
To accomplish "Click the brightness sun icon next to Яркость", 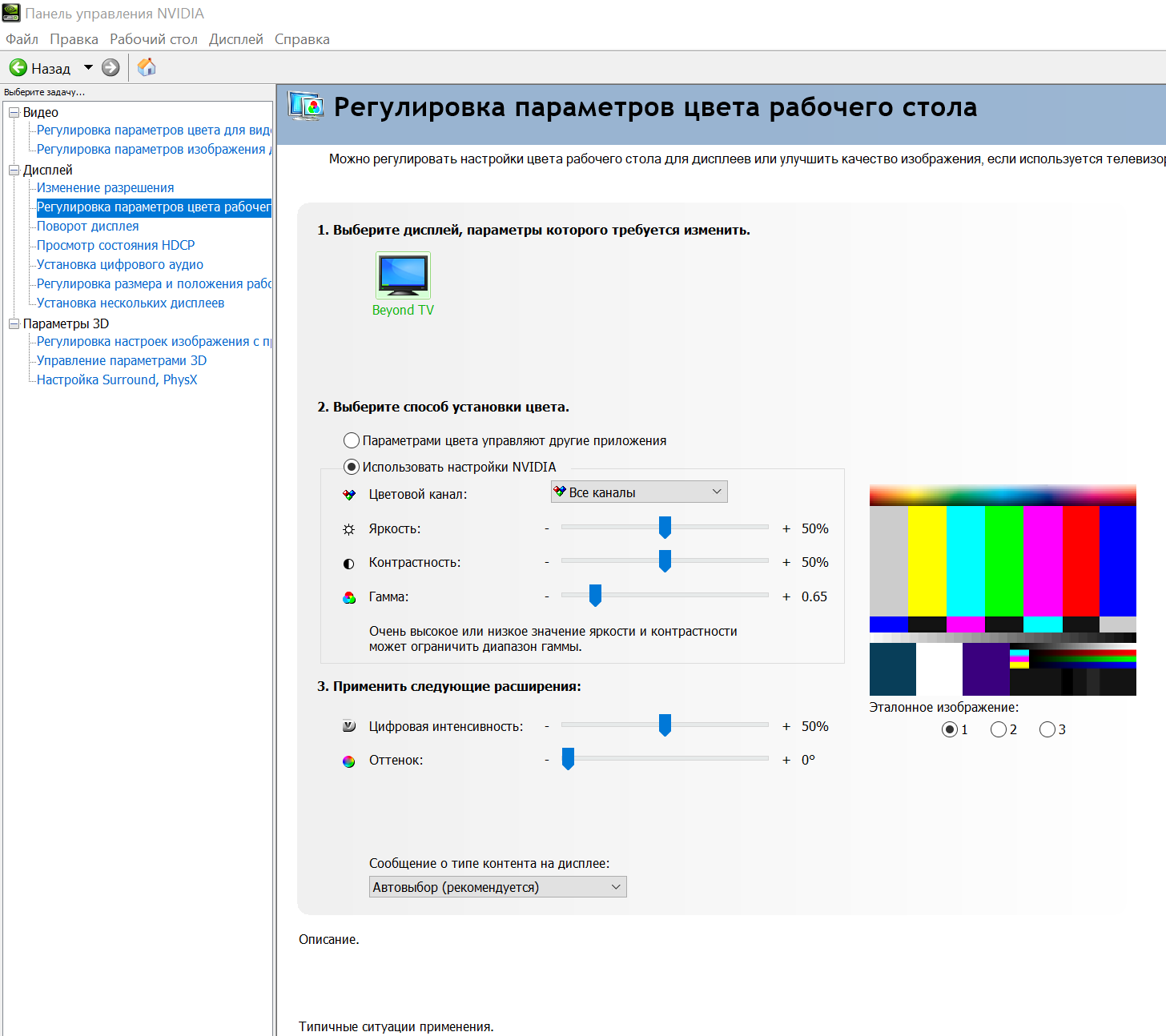I will tap(348, 529).
